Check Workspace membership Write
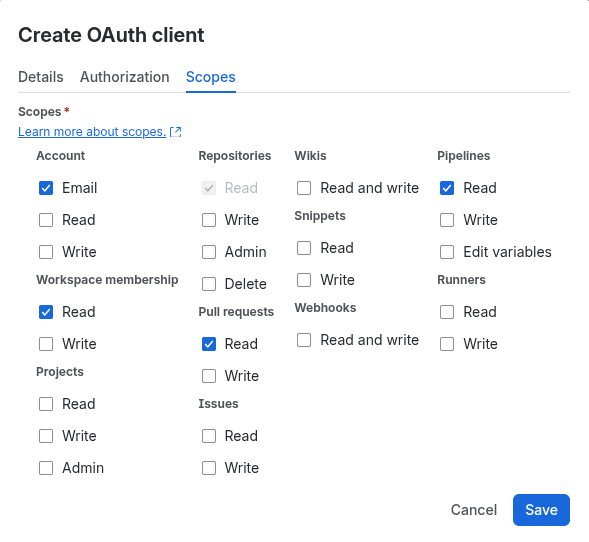589x542 pixels. click(46, 344)
